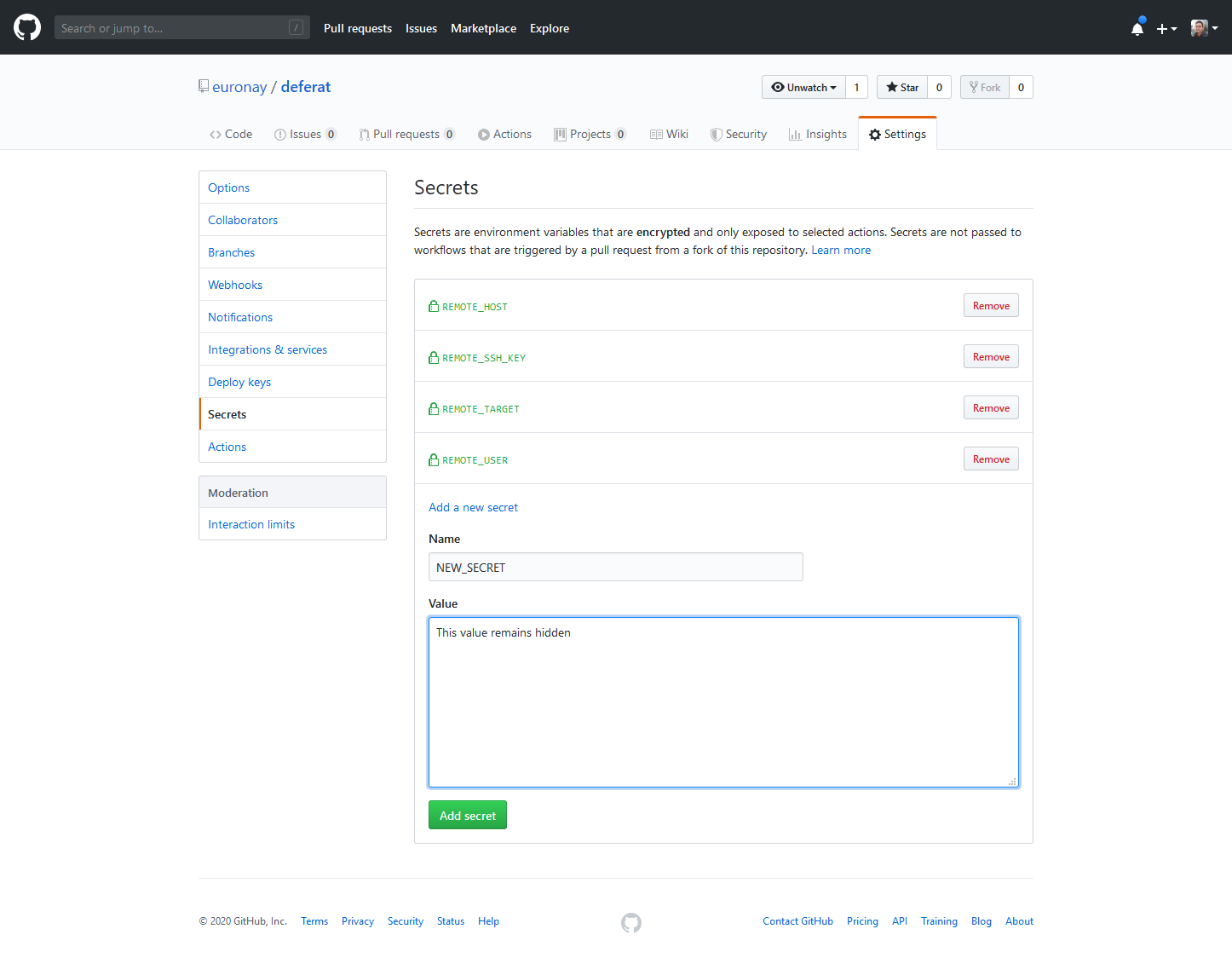Open the footer Privacy link

tap(358, 921)
